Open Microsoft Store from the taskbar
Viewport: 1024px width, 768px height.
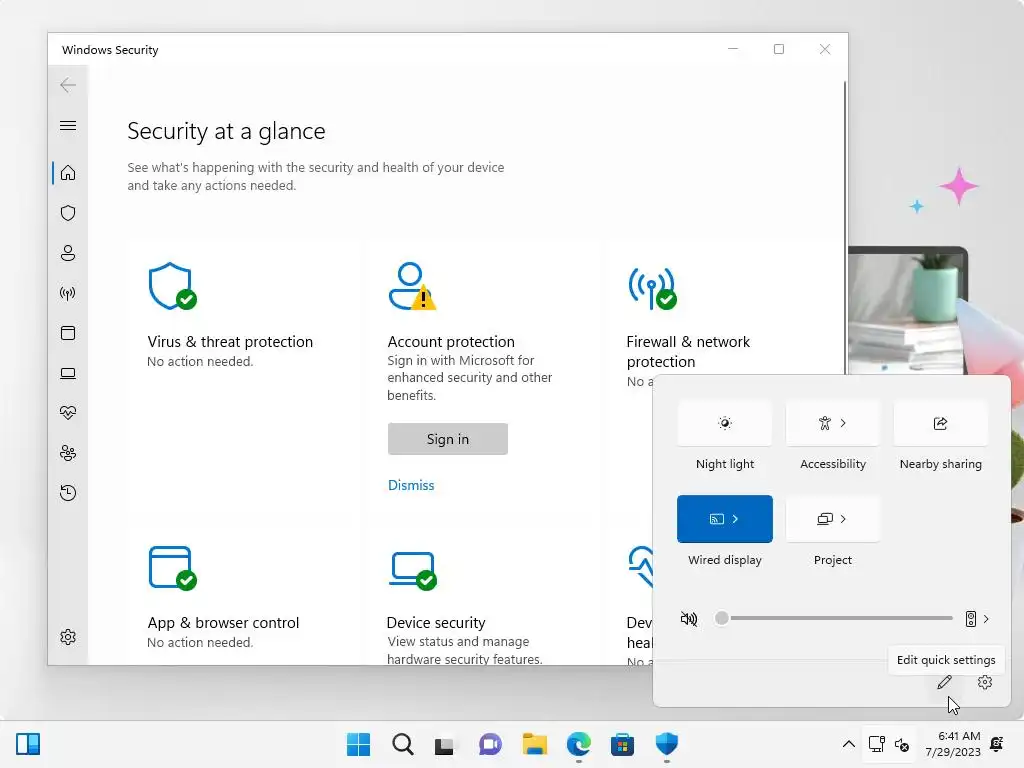point(622,744)
